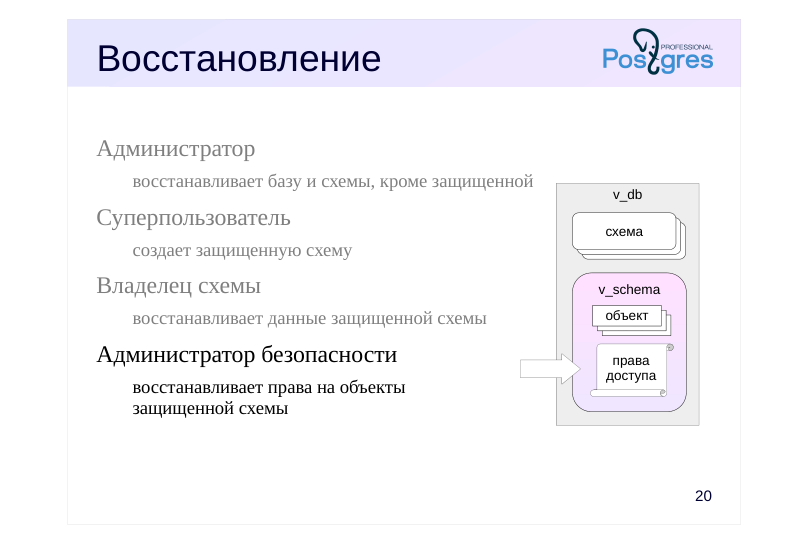Screen dimensions: 809x541
Task: Click the line "защищенной схемы" under Администратор безопасности
Action: pyautogui.click(x=210, y=408)
